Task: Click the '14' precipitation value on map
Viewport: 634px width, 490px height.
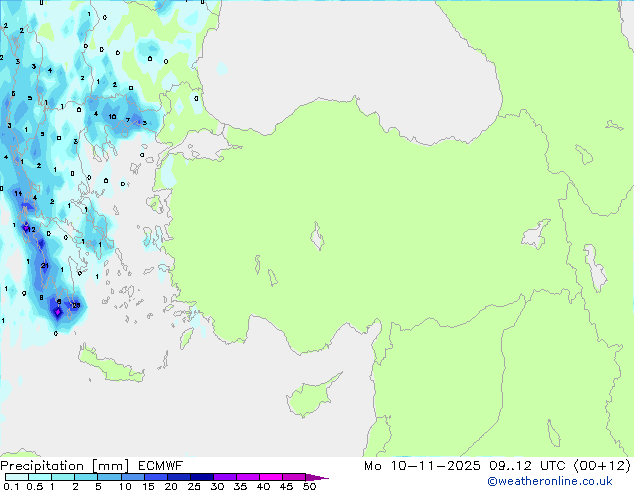Action: tap(18, 193)
